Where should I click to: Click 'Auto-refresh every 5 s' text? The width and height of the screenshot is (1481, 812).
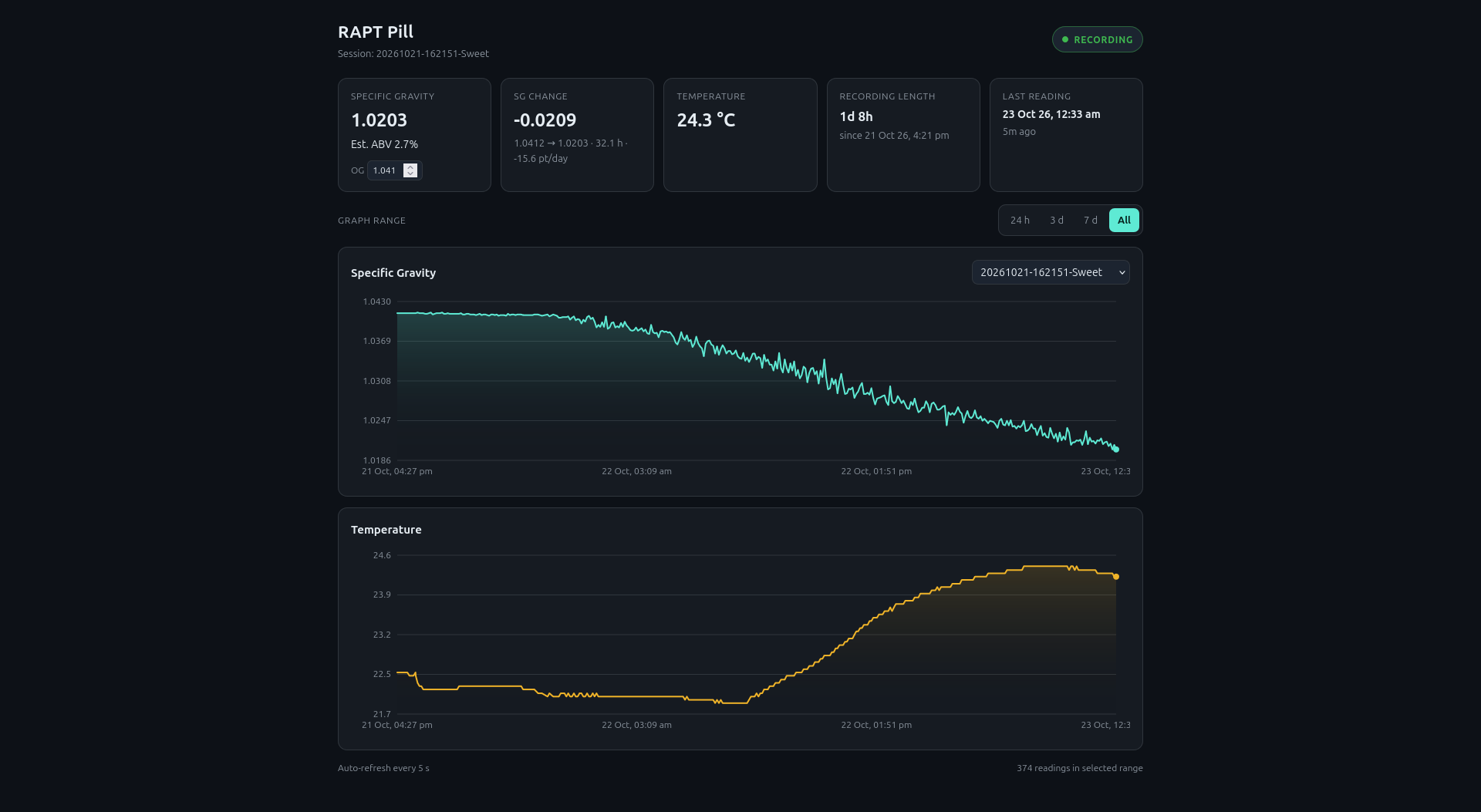[x=383, y=768]
